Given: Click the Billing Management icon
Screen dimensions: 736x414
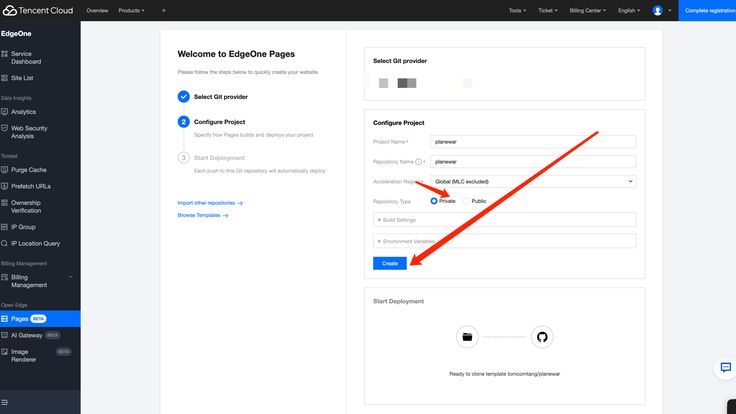Looking at the screenshot, I should tap(5, 277).
